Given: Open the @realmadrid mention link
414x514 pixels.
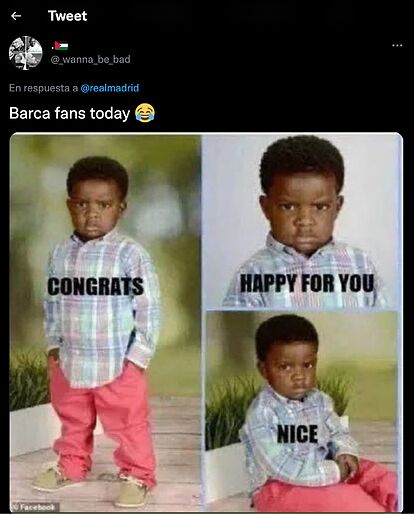Looking at the screenshot, I should click(x=110, y=88).
